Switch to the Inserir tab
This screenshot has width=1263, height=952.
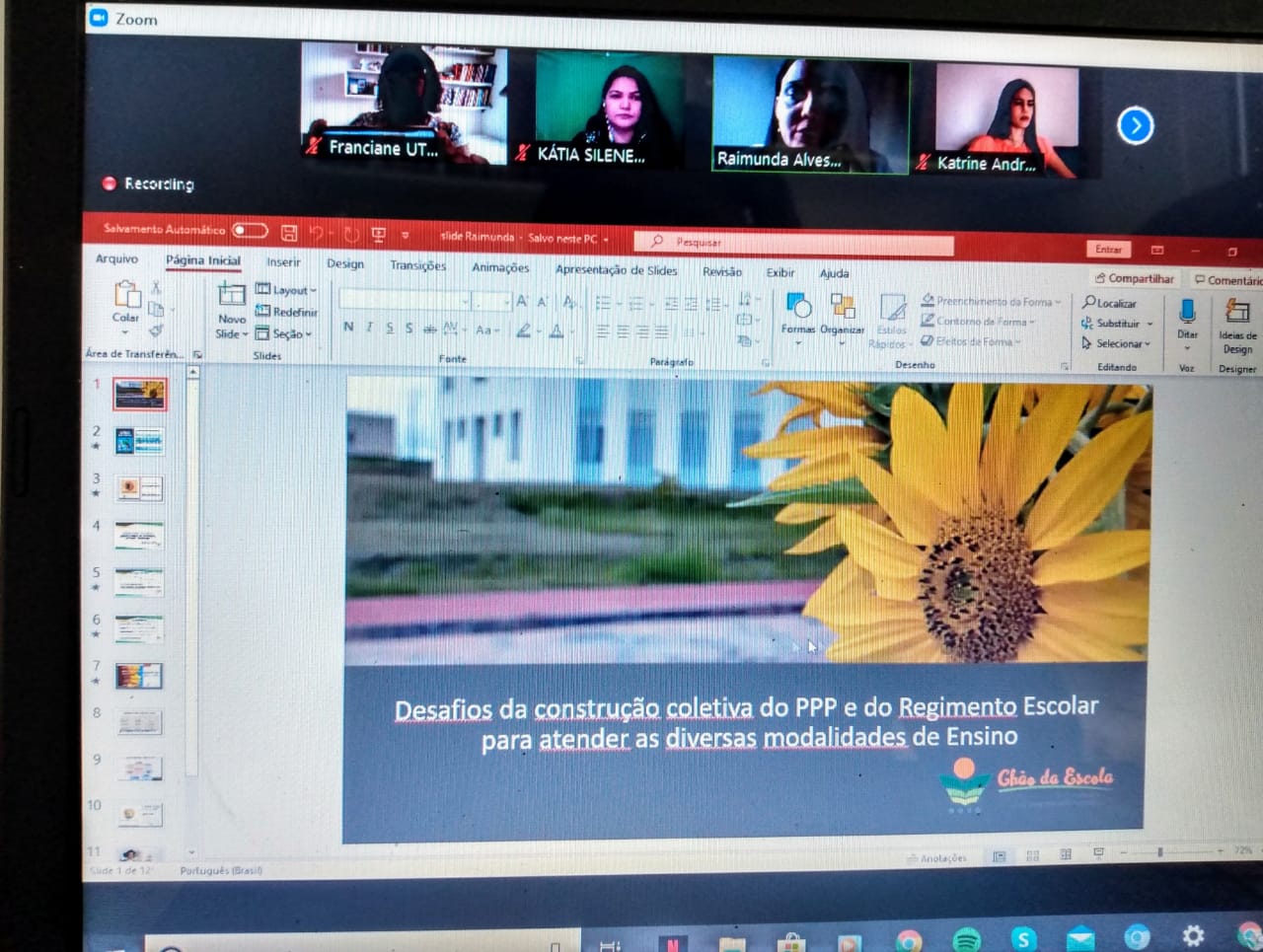[x=283, y=262]
